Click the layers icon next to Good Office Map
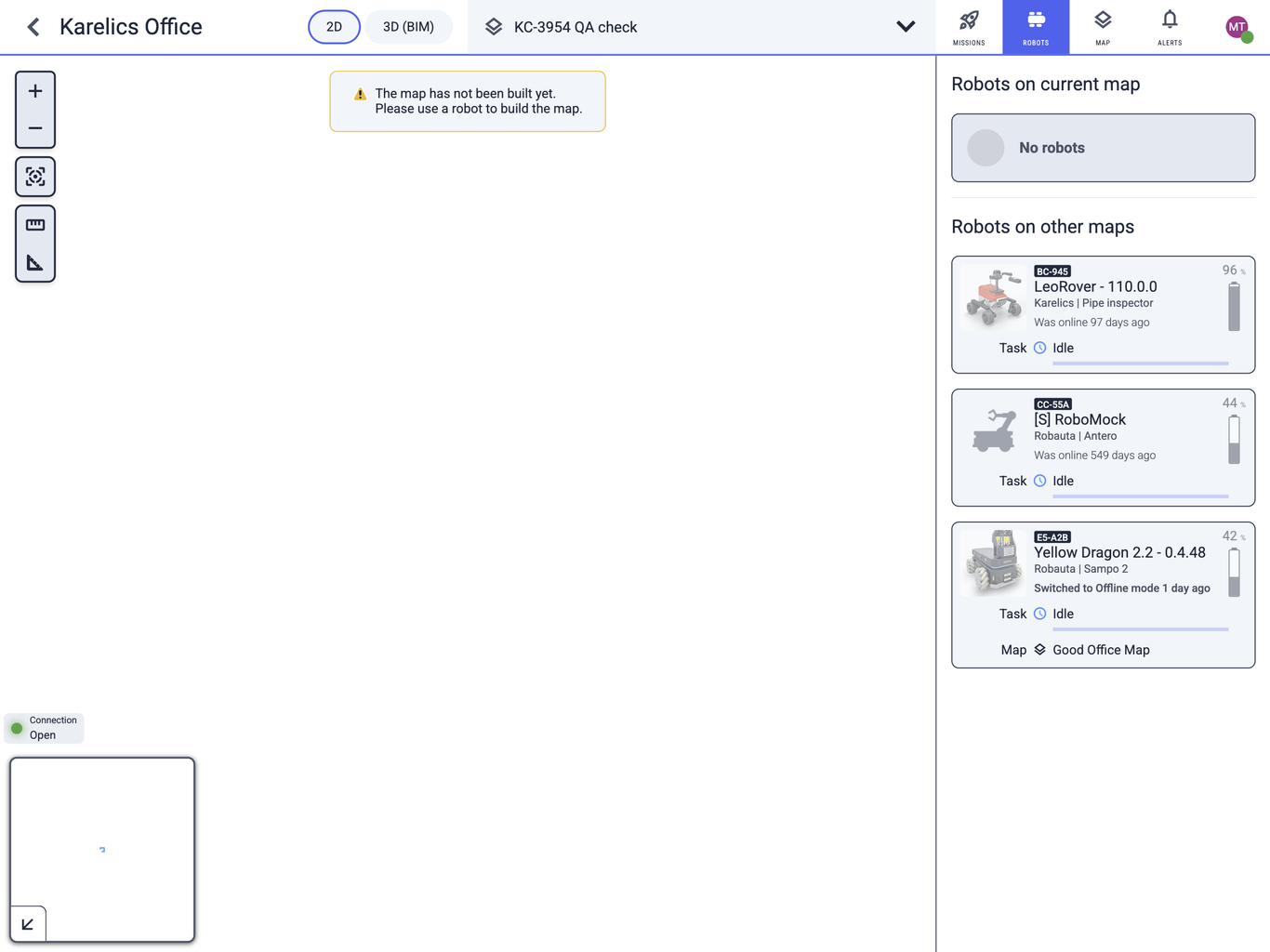The width and height of the screenshot is (1270, 952). [x=1040, y=650]
